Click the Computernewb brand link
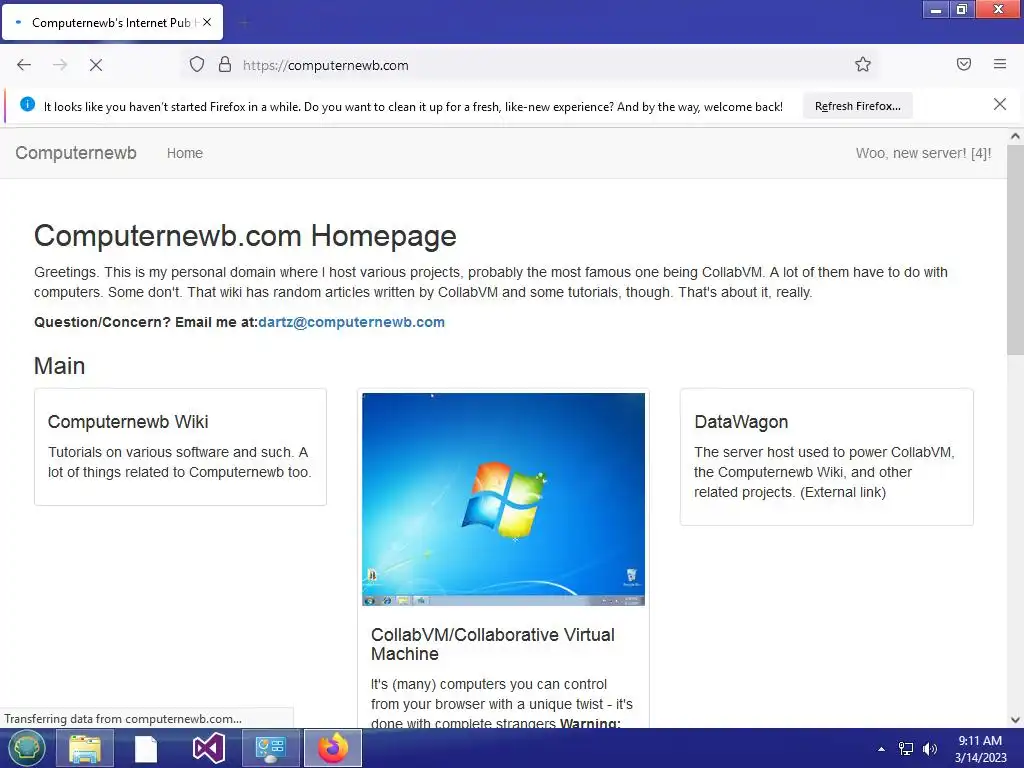The width and height of the screenshot is (1024, 768). [76, 153]
